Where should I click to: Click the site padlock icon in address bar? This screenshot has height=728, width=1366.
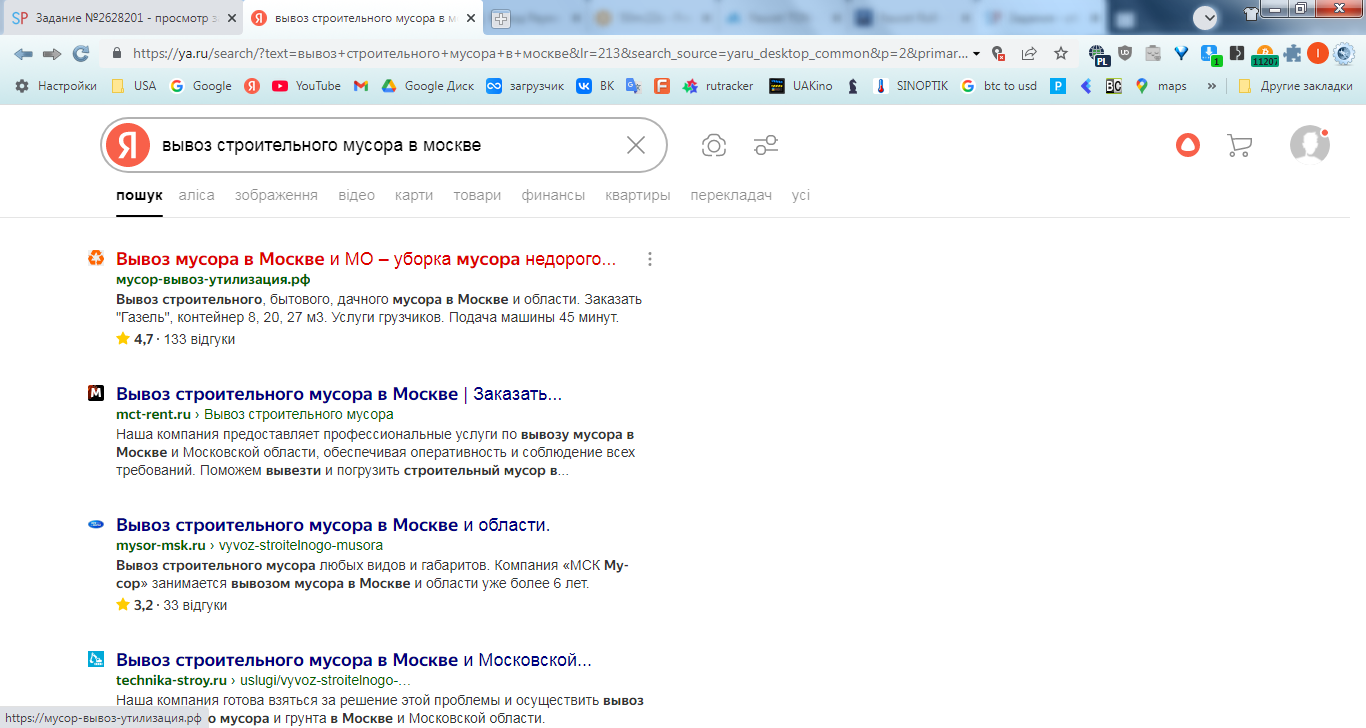tap(117, 54)
